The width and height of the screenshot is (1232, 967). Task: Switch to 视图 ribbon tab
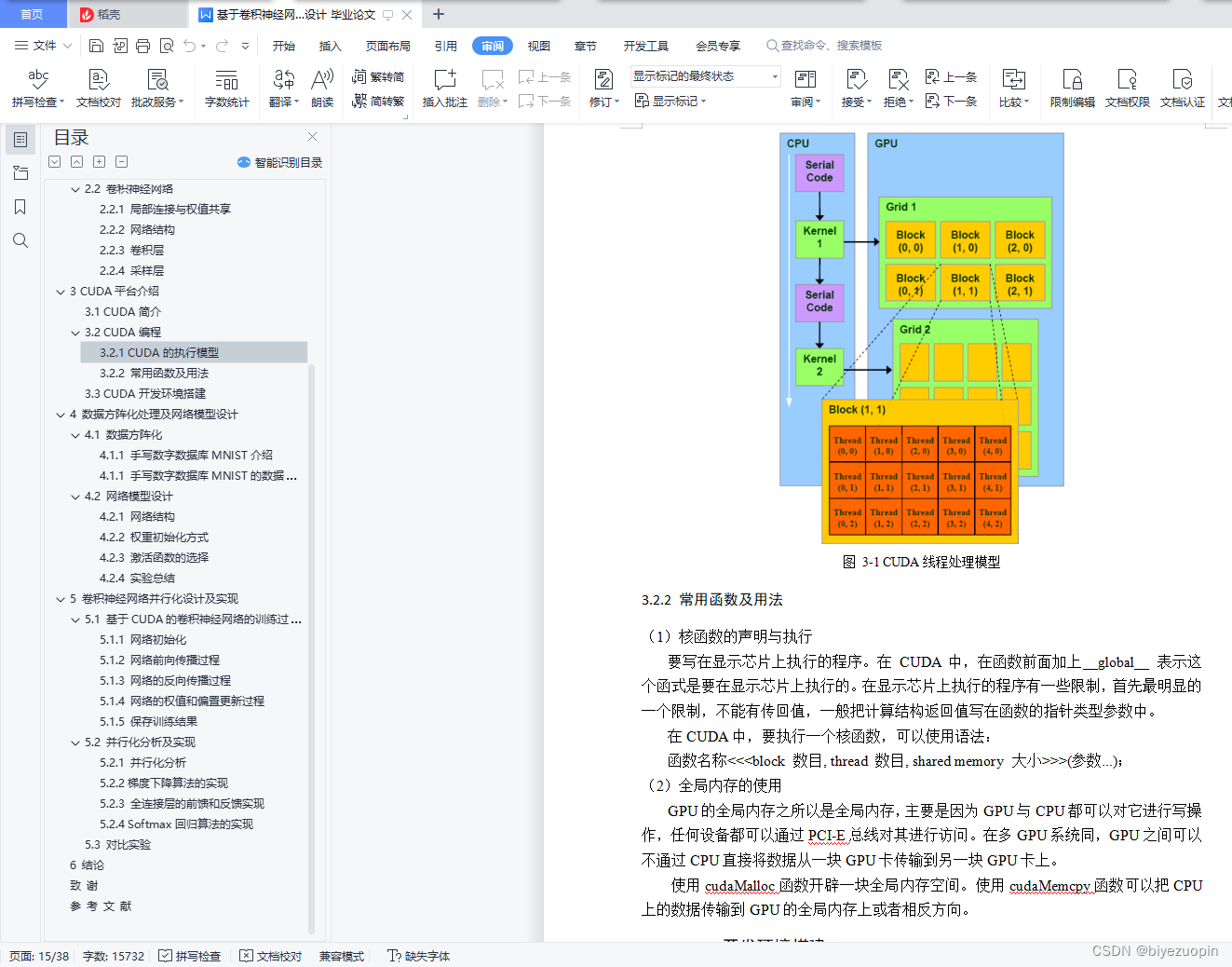539,46
